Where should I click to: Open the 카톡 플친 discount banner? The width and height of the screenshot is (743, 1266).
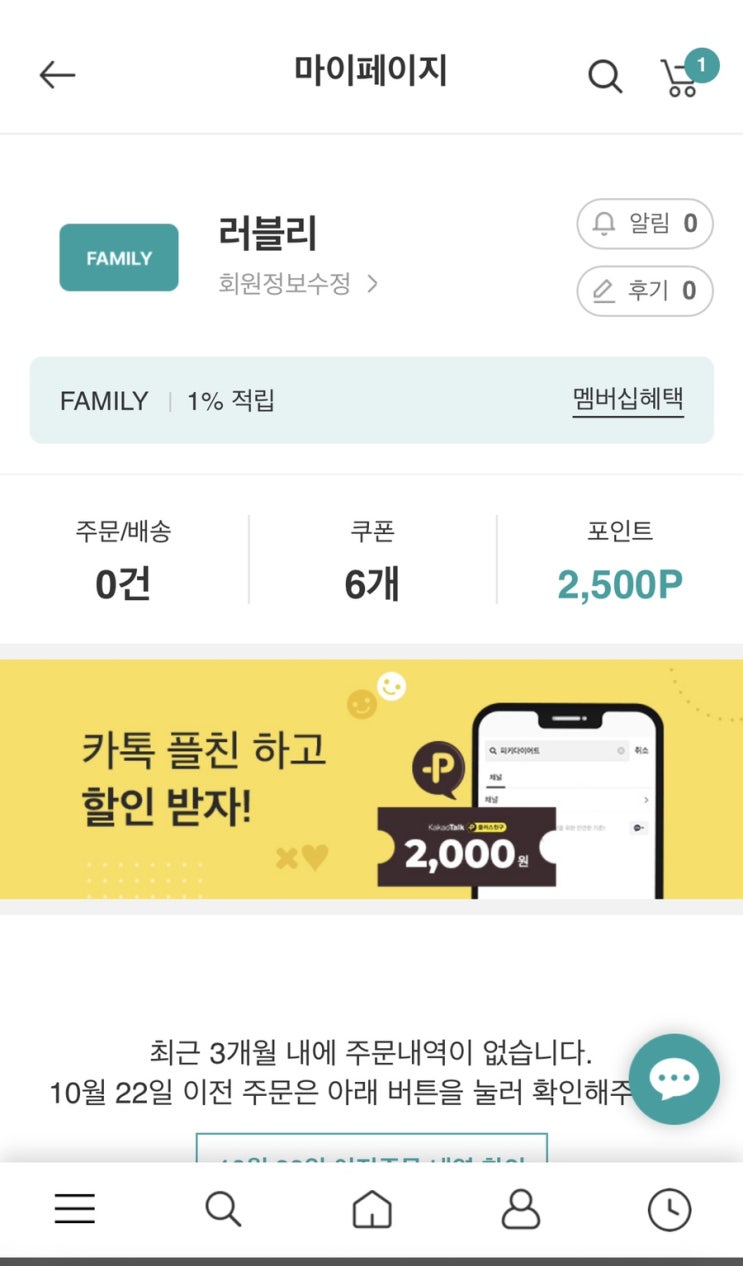click(371, 779)
